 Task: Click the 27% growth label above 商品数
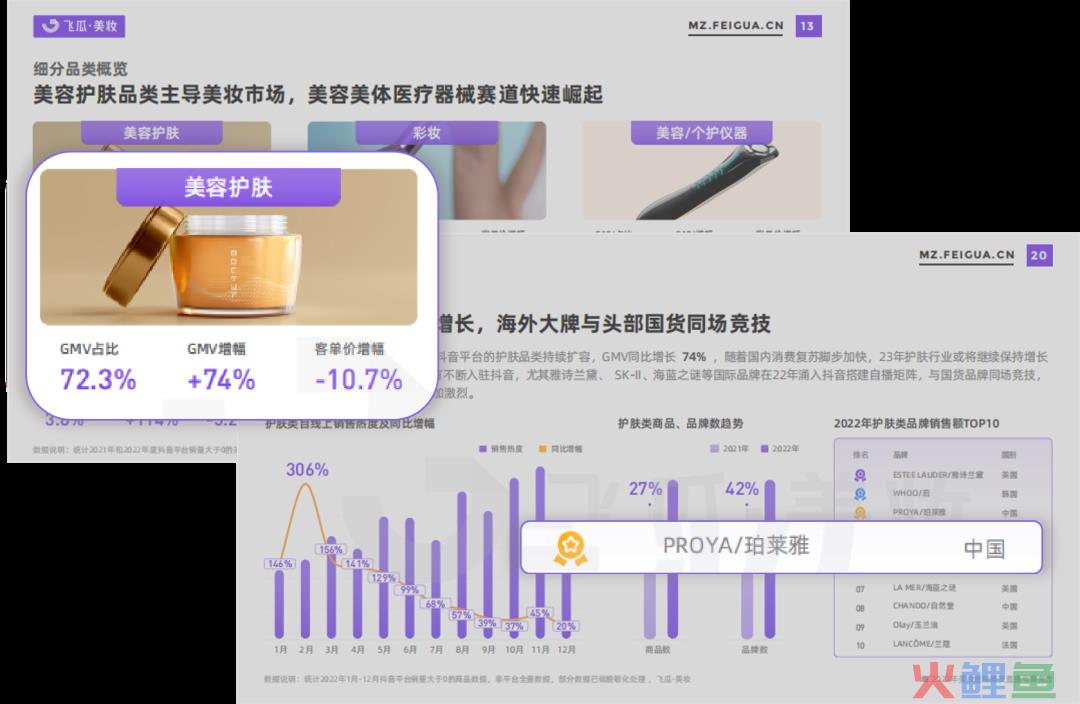pyautogui.click(x=645, y=489)
